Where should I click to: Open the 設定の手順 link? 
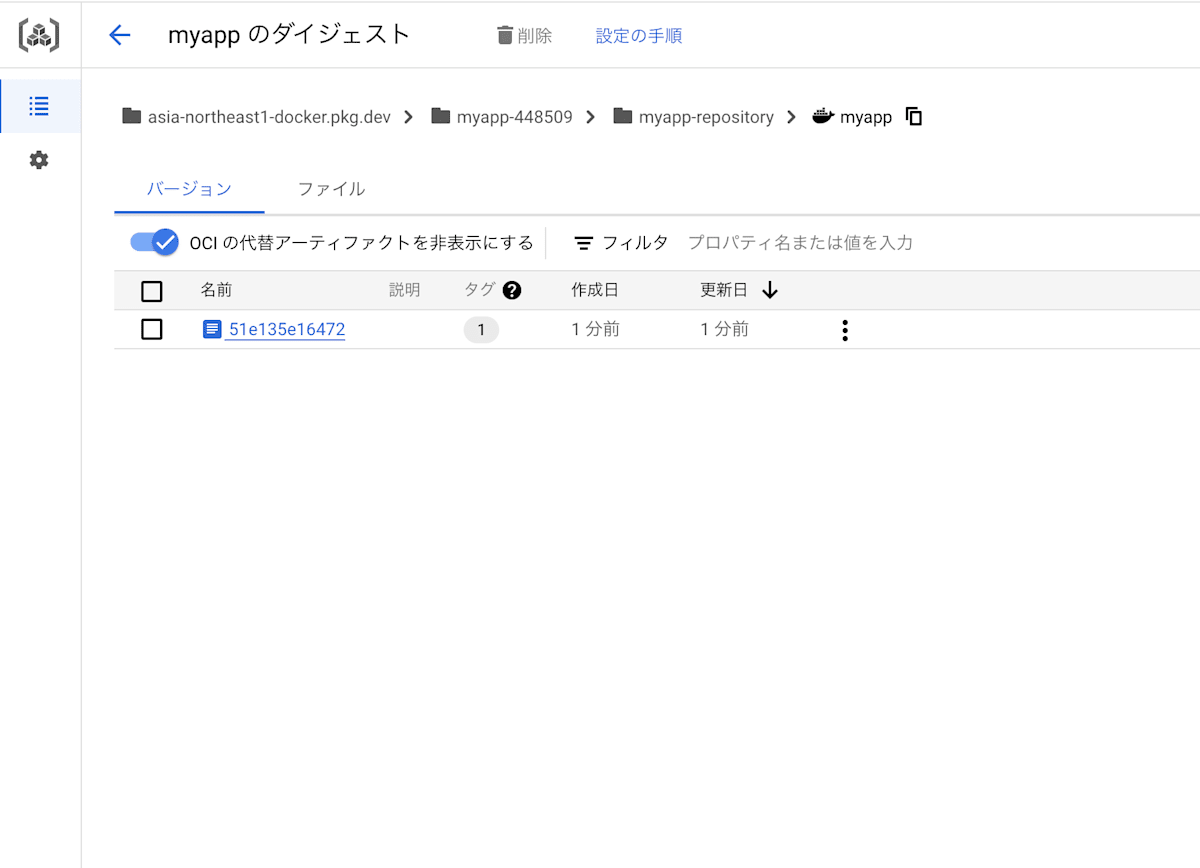(639, 36)
